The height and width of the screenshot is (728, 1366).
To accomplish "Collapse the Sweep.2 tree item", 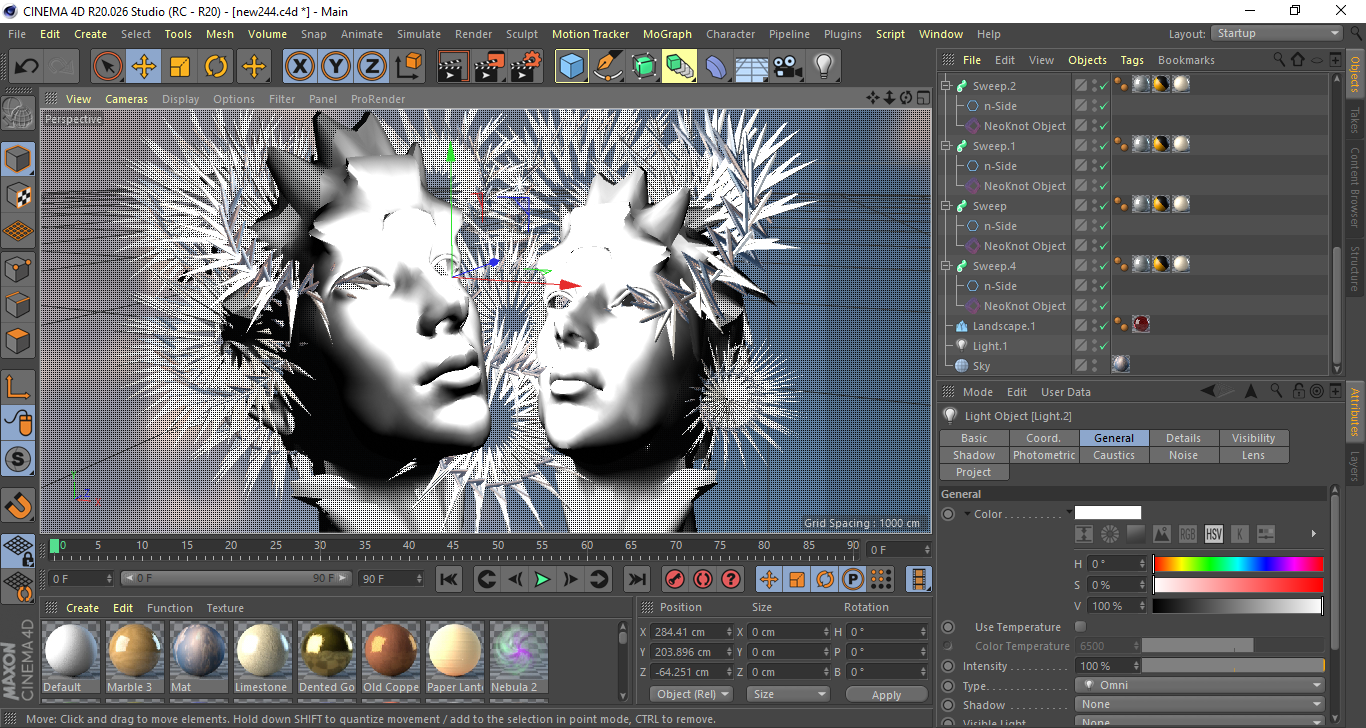I will [946, 86].
